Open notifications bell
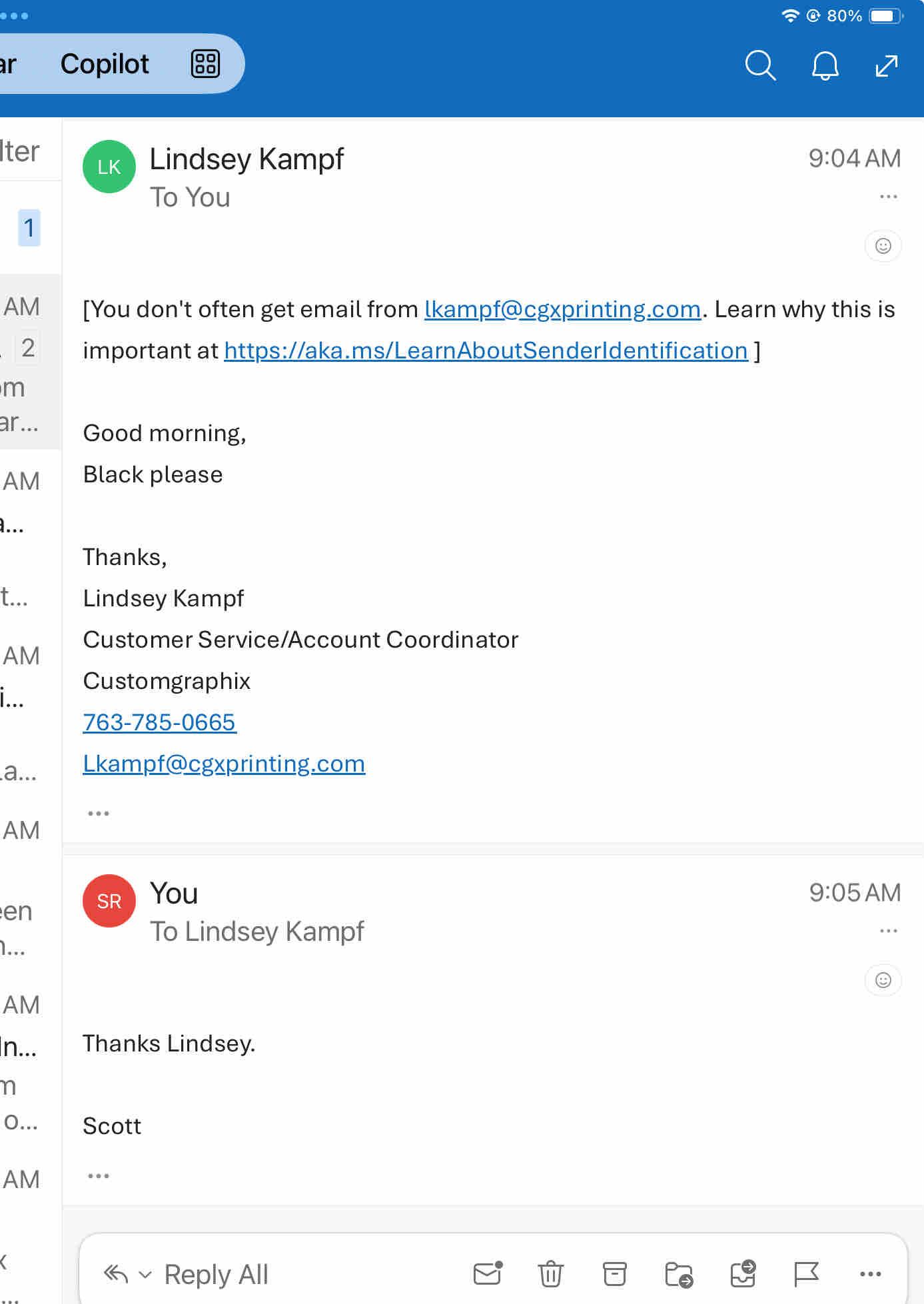924x1304 pixels. coord(825,65)
